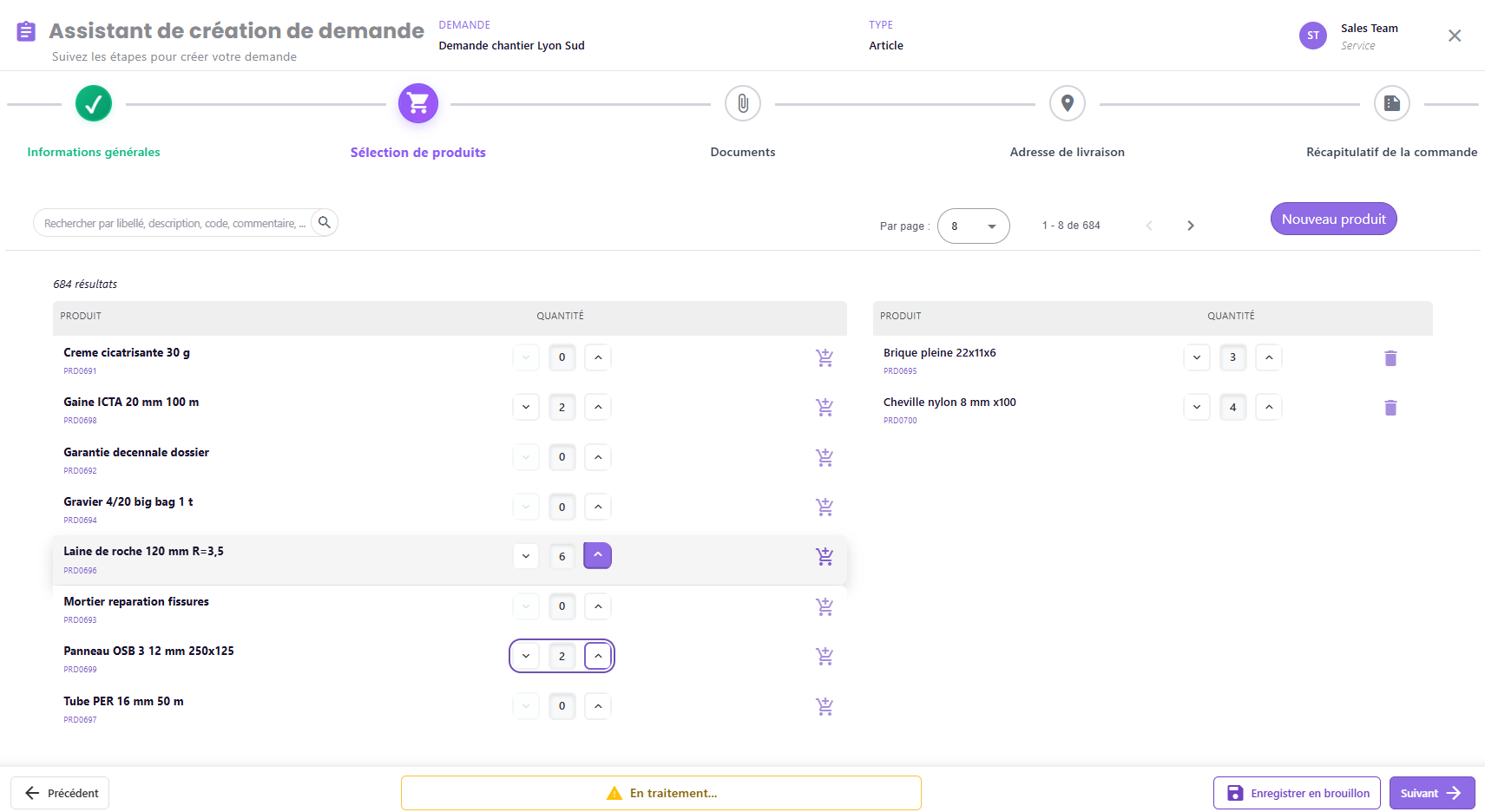This screenshot has height=812, width=1485.
Task: Delete Brique pleine 22x11x6 from selection
Action: point(1390,358)
